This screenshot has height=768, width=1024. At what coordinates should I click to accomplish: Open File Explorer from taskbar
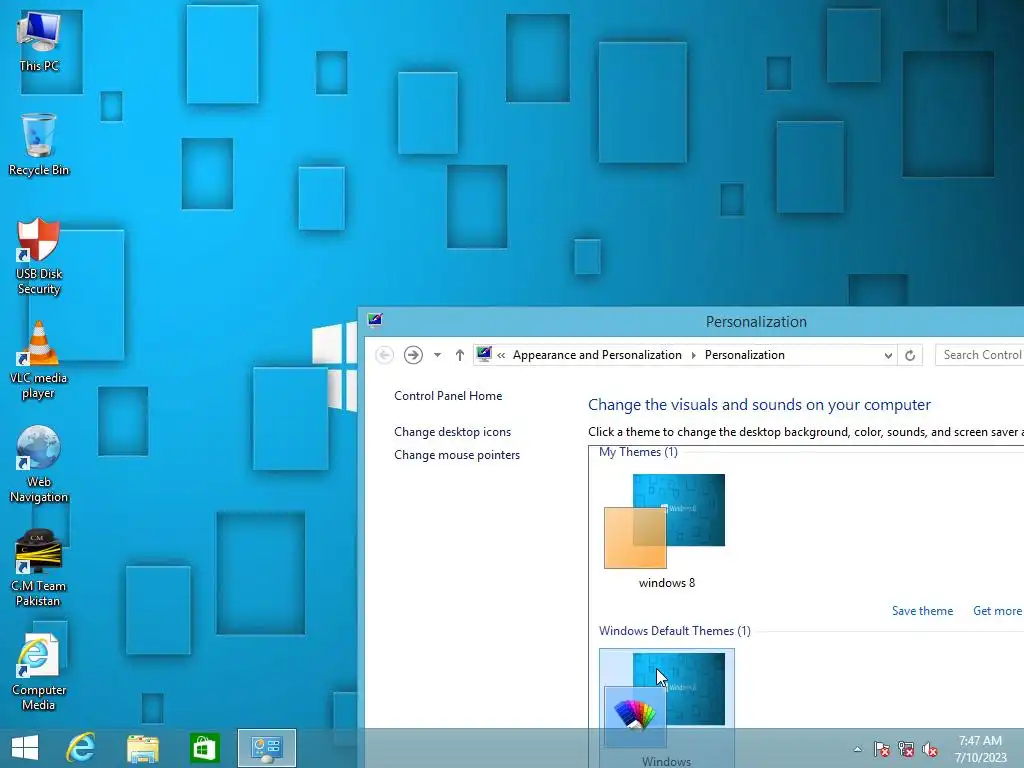tap(142, 748)
